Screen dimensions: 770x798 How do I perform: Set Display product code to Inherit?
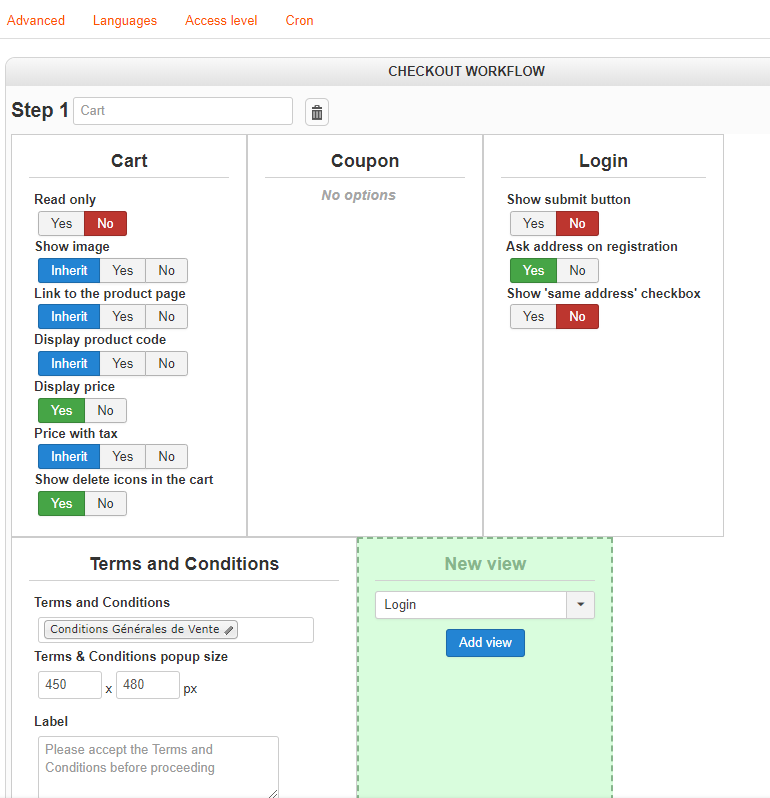pos(69,363)
